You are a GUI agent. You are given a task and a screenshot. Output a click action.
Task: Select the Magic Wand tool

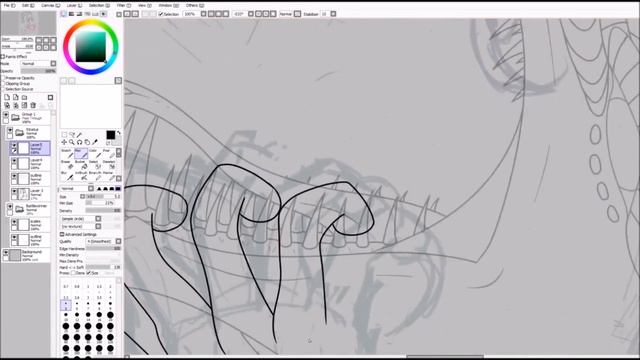(80, 134)
